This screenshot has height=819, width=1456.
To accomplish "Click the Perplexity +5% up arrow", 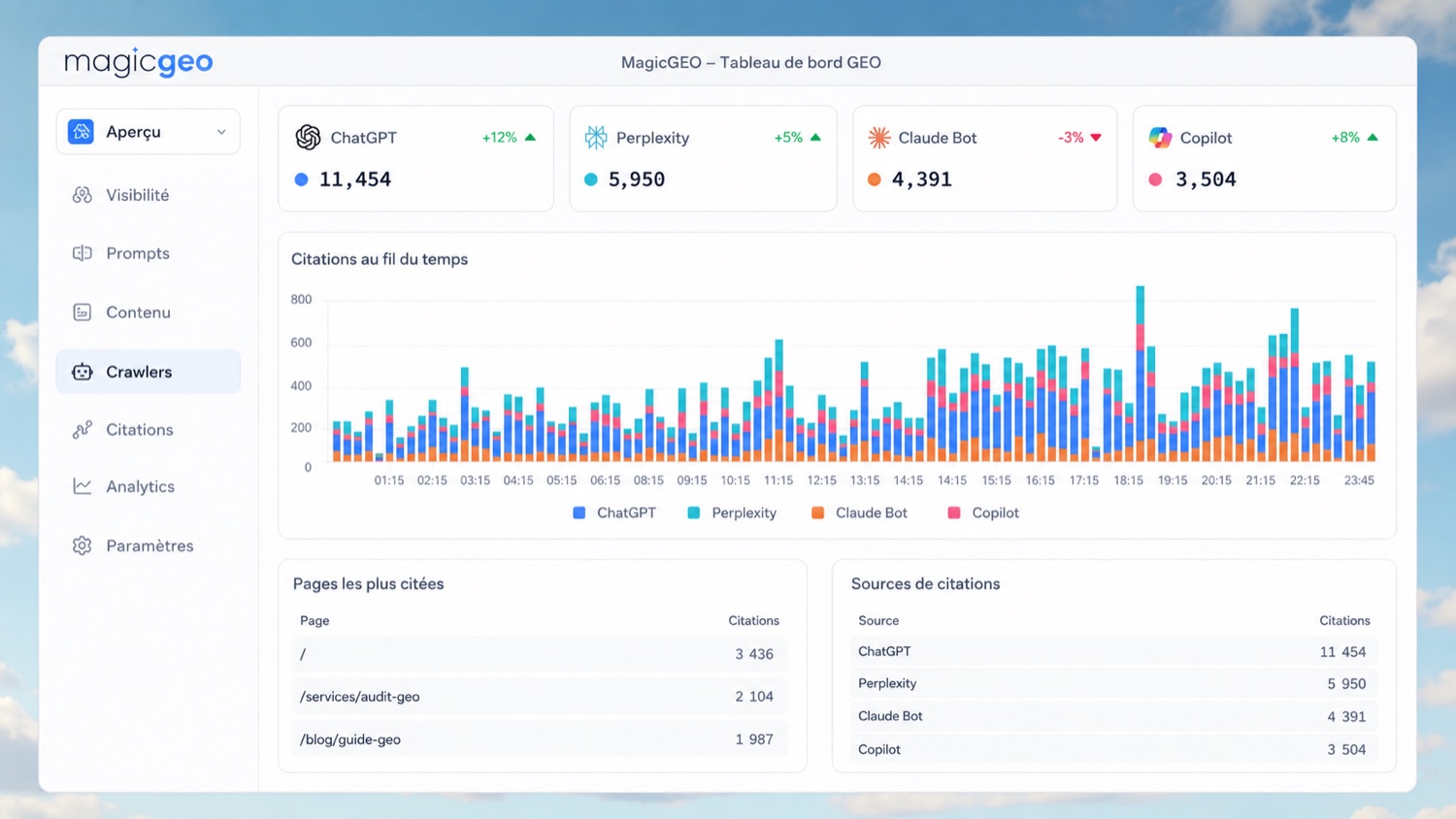I will point(815,138).
